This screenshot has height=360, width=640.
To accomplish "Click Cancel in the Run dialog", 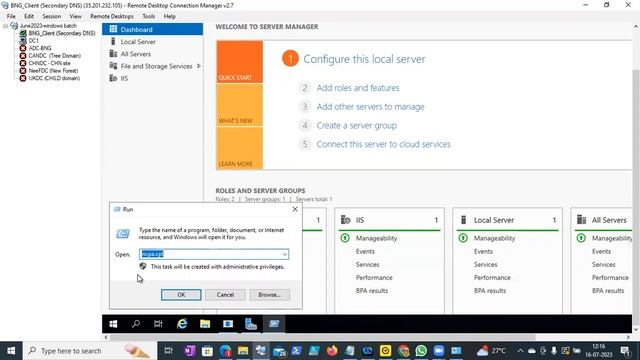I will 225,295.
